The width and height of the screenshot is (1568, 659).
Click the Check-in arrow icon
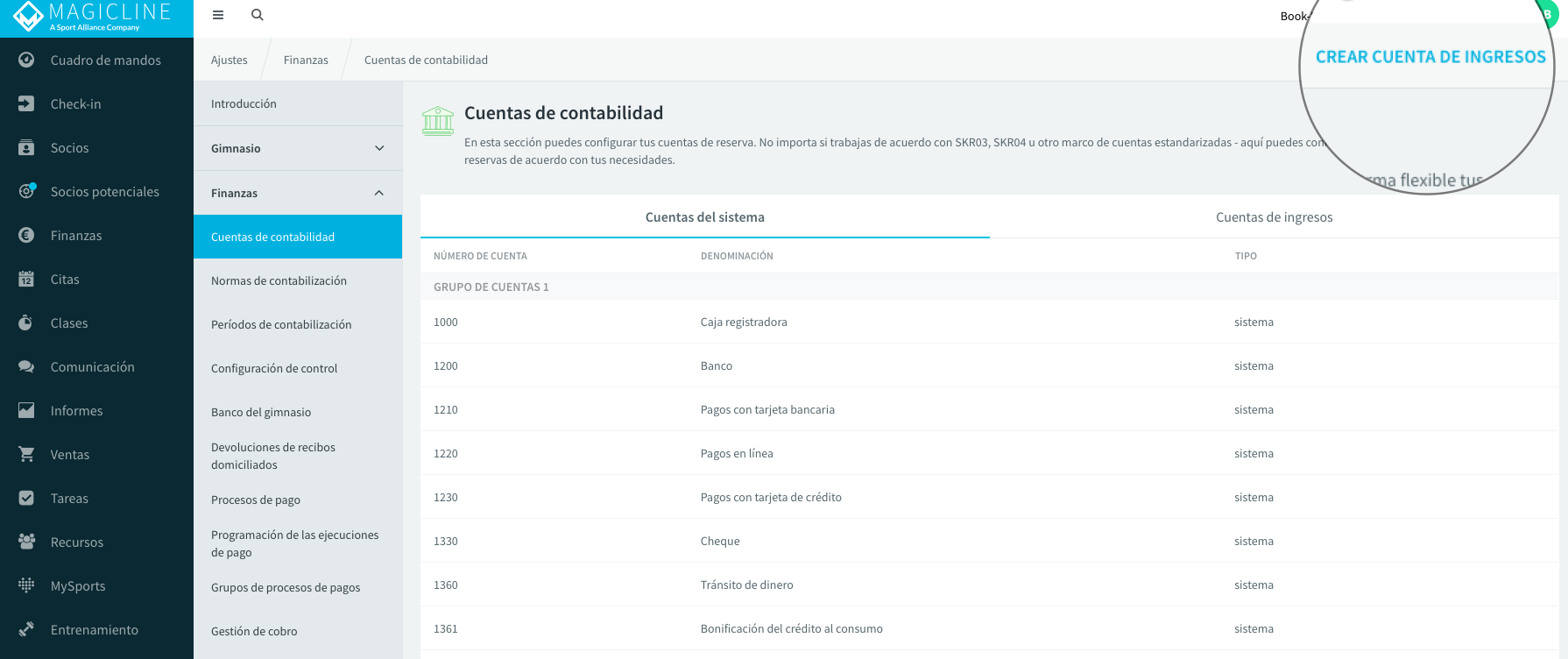pos(26,103)
